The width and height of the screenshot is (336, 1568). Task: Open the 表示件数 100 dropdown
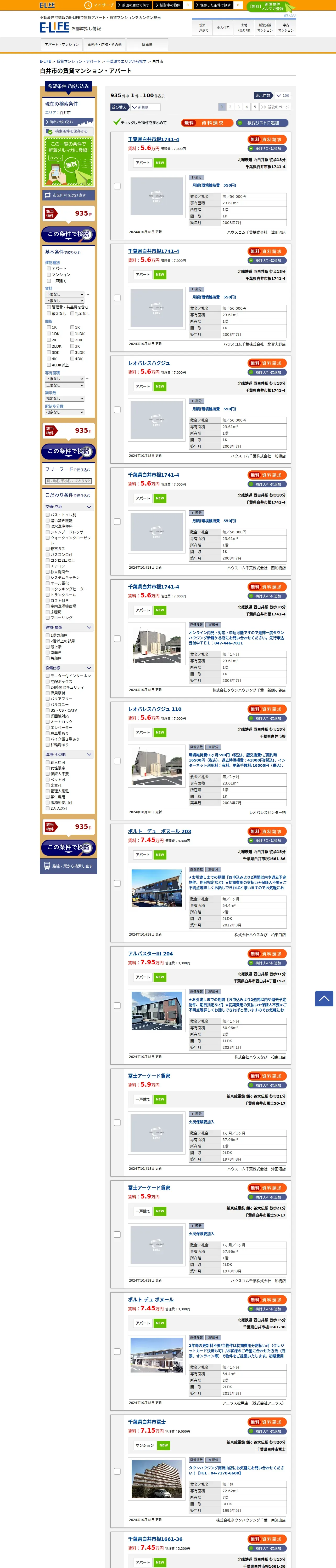(x=282, y=96)
